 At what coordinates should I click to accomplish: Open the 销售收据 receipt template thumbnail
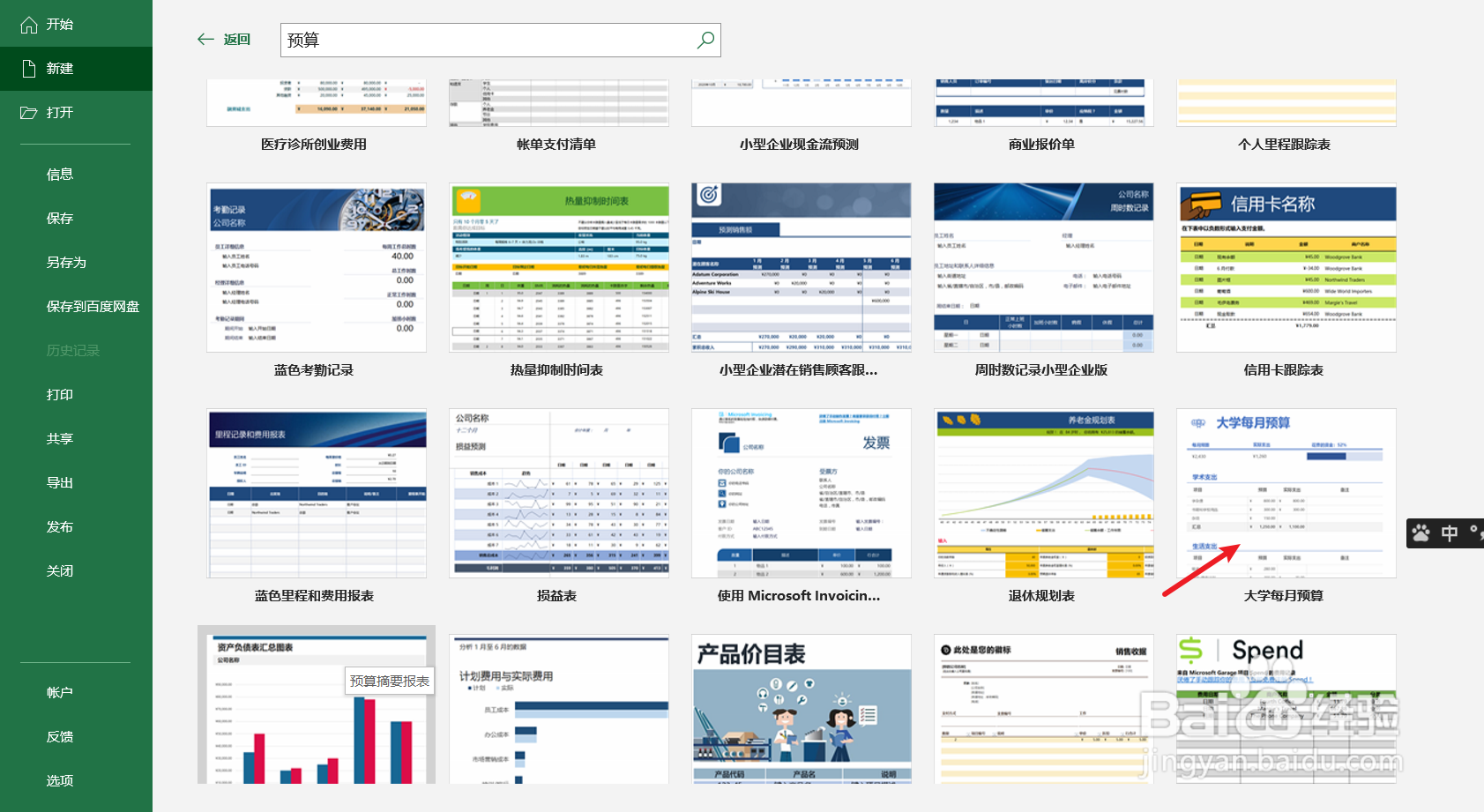tap(1044, 709)
